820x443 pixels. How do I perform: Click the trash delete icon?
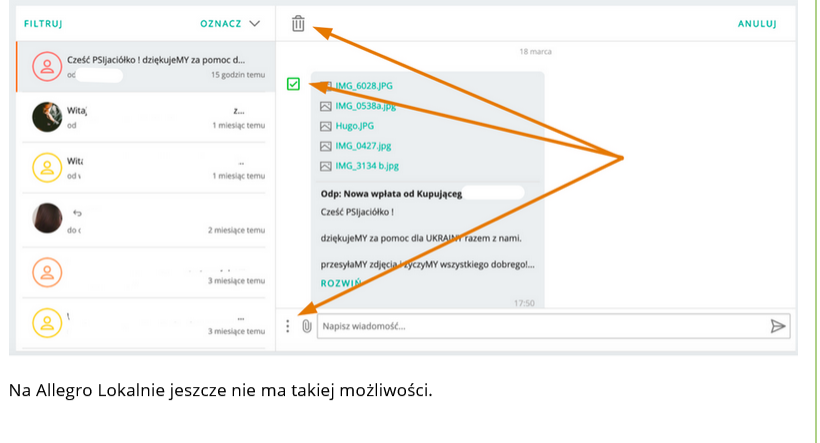coord(298,23)
